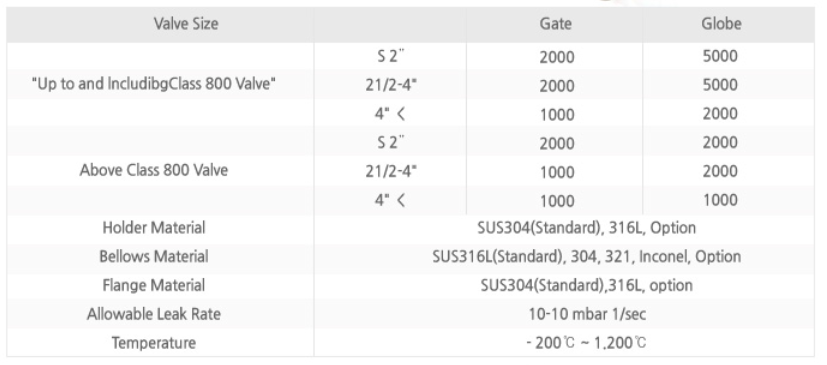Screen dimensions: 827x365
Task: Select the Gate column header
Action: coord(555,24)
